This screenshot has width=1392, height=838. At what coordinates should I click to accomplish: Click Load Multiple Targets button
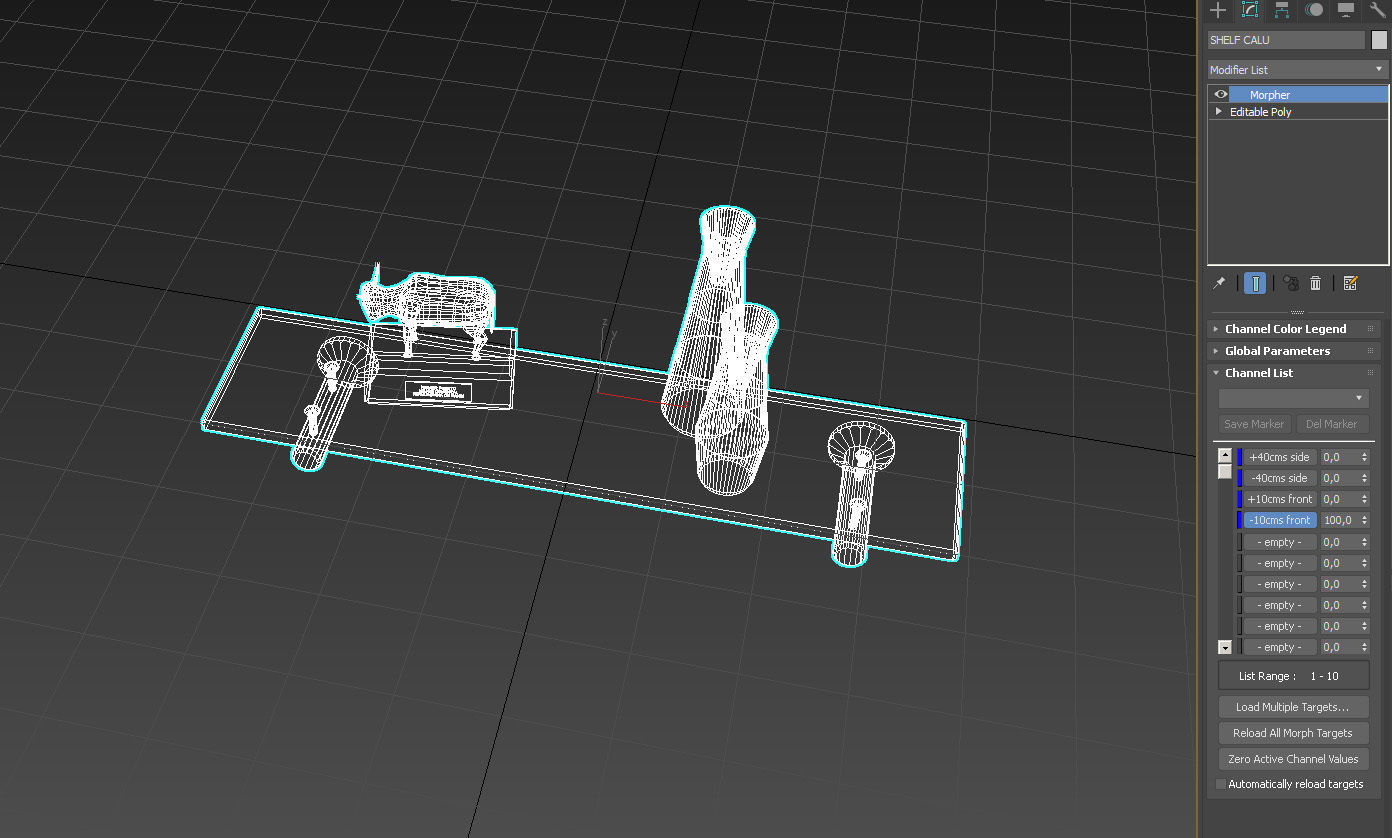[1293, 707]
